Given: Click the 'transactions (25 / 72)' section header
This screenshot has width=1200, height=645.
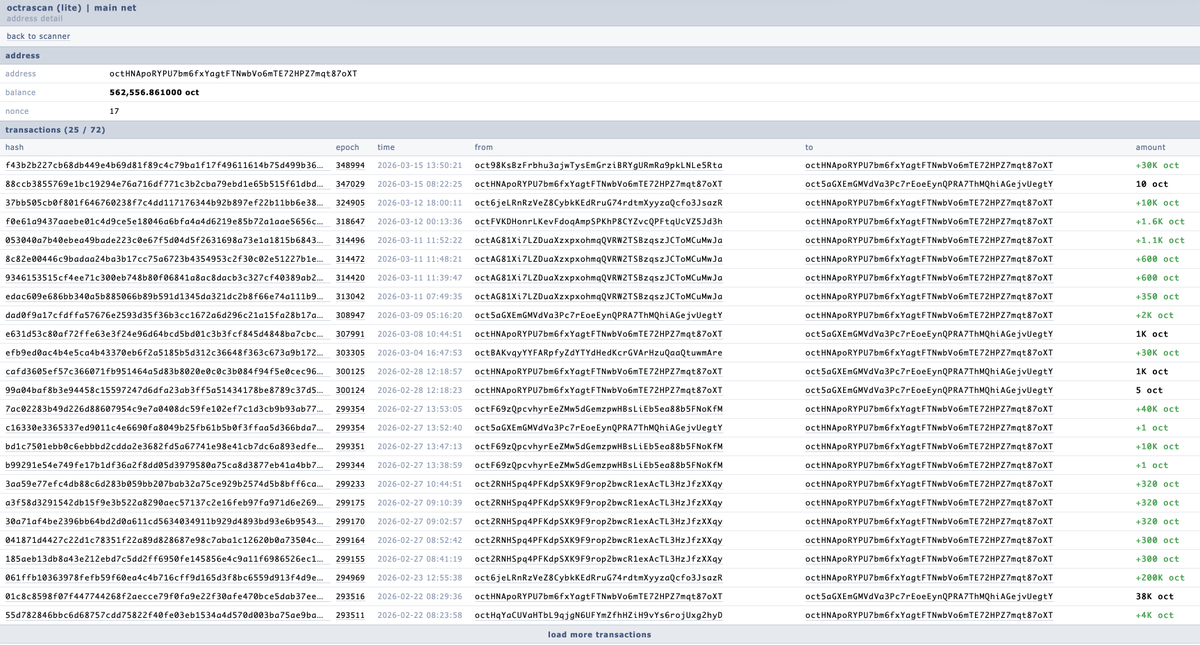Looking at the screenshot, I should 56,130.
